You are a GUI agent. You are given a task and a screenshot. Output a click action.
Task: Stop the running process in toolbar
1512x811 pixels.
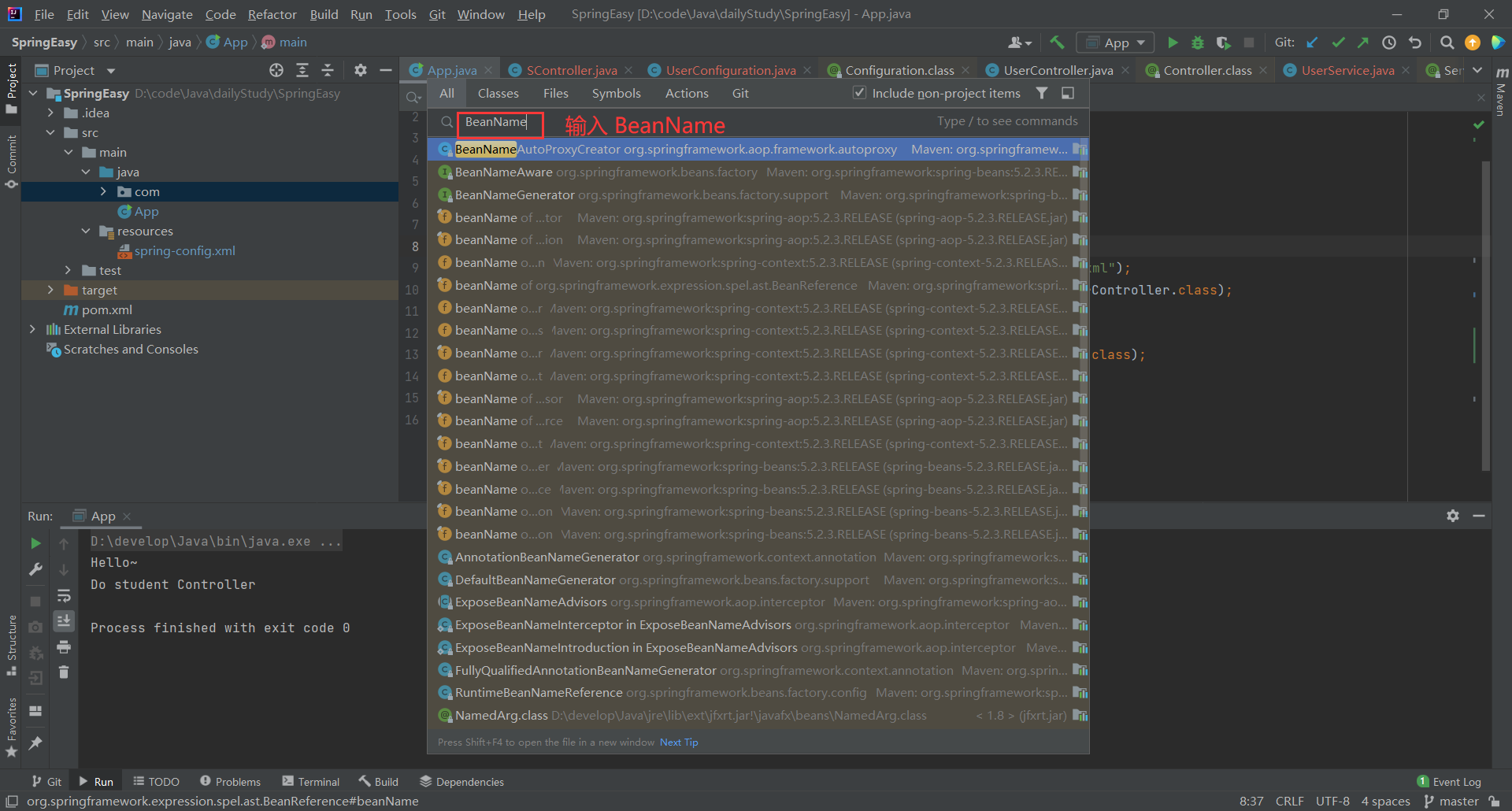[x=1249, y=43]
